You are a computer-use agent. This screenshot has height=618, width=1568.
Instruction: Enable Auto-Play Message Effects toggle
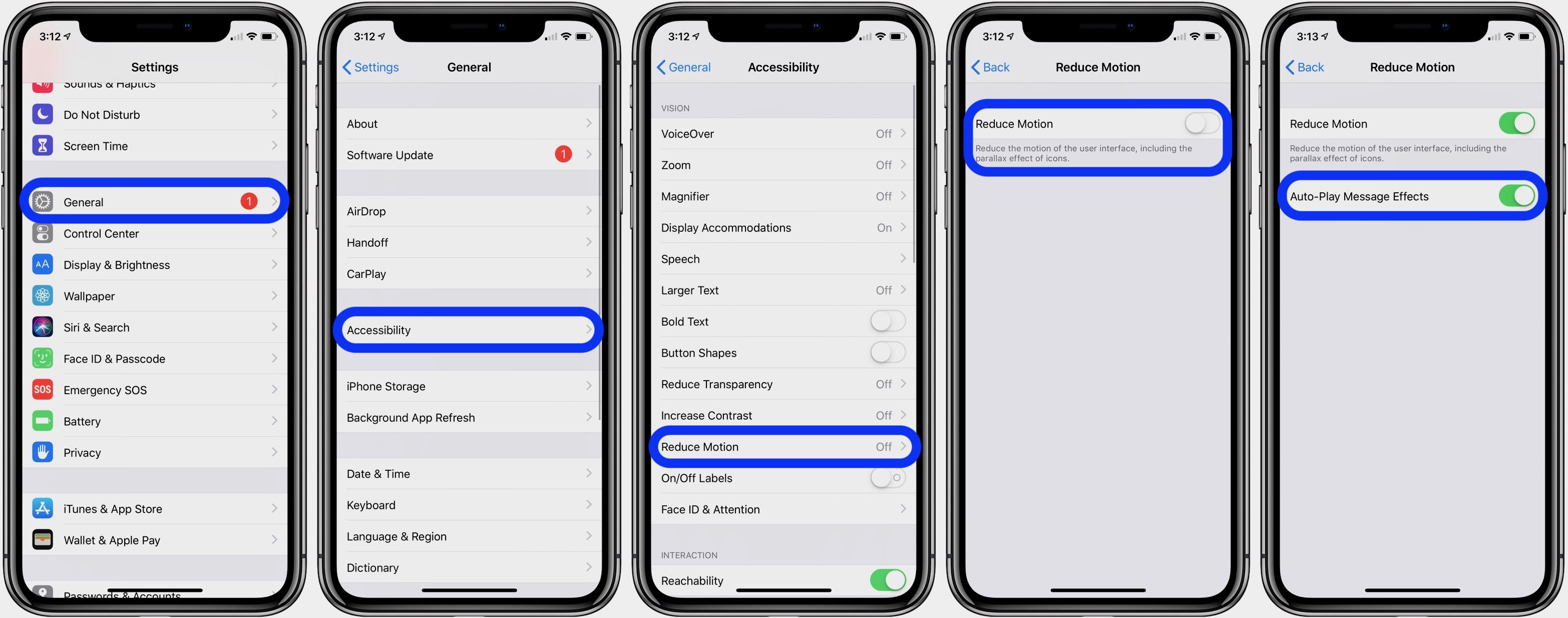1516,196
